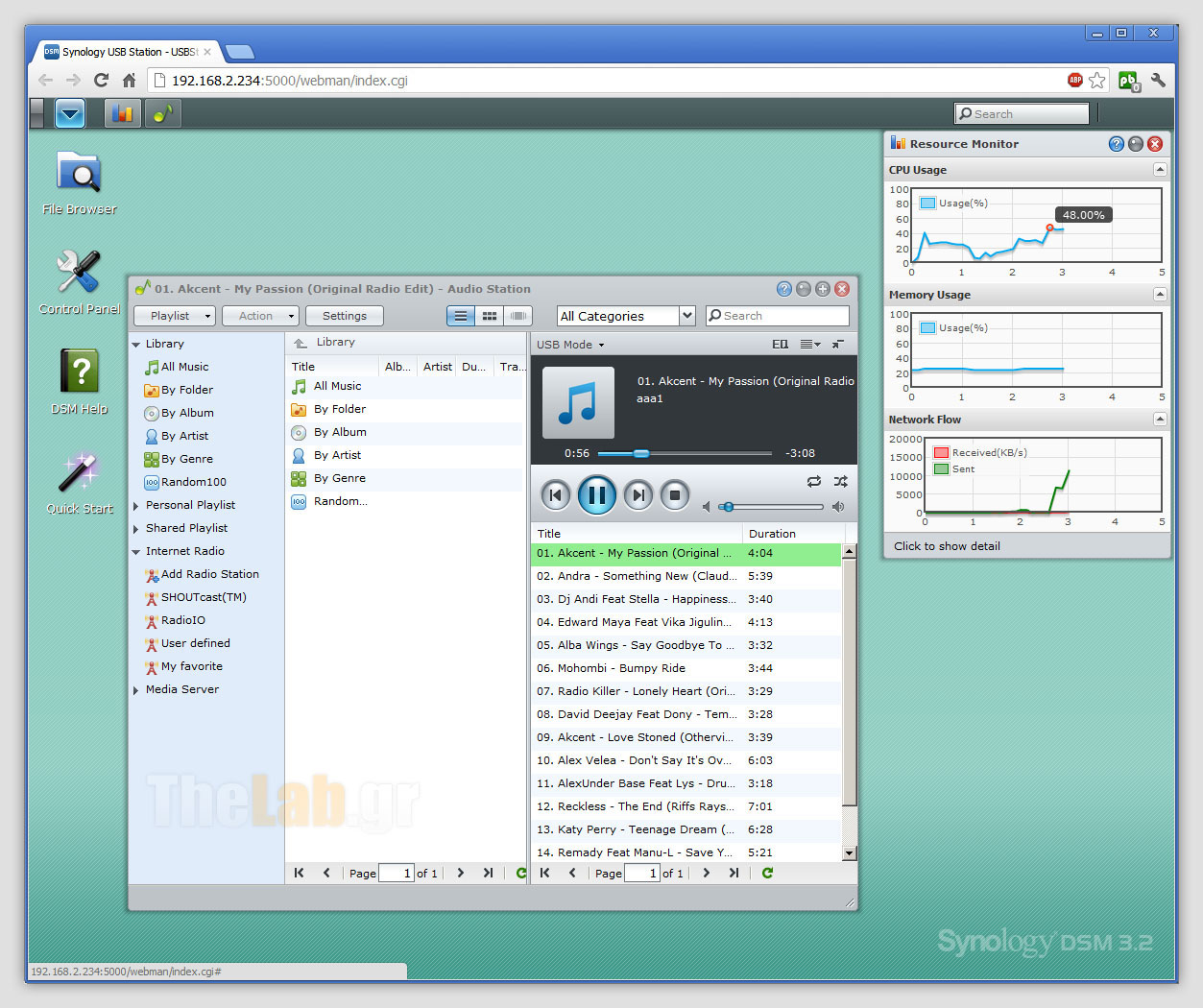Reload the page in Chrome

101,81
